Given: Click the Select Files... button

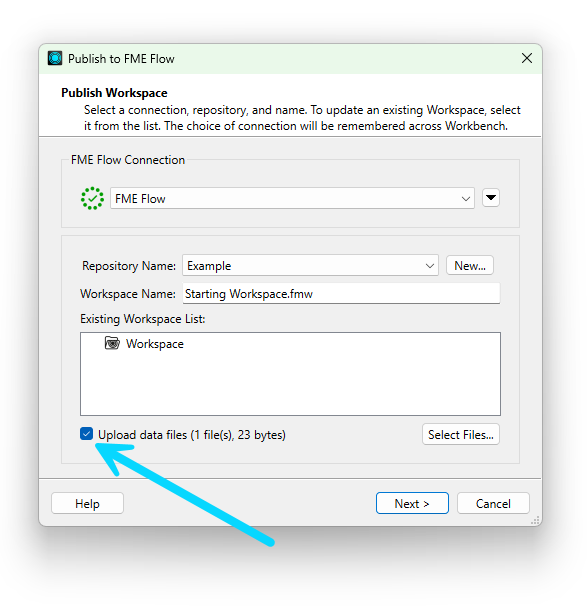Looking at the screenshot, I should click(x=461, y=434).
